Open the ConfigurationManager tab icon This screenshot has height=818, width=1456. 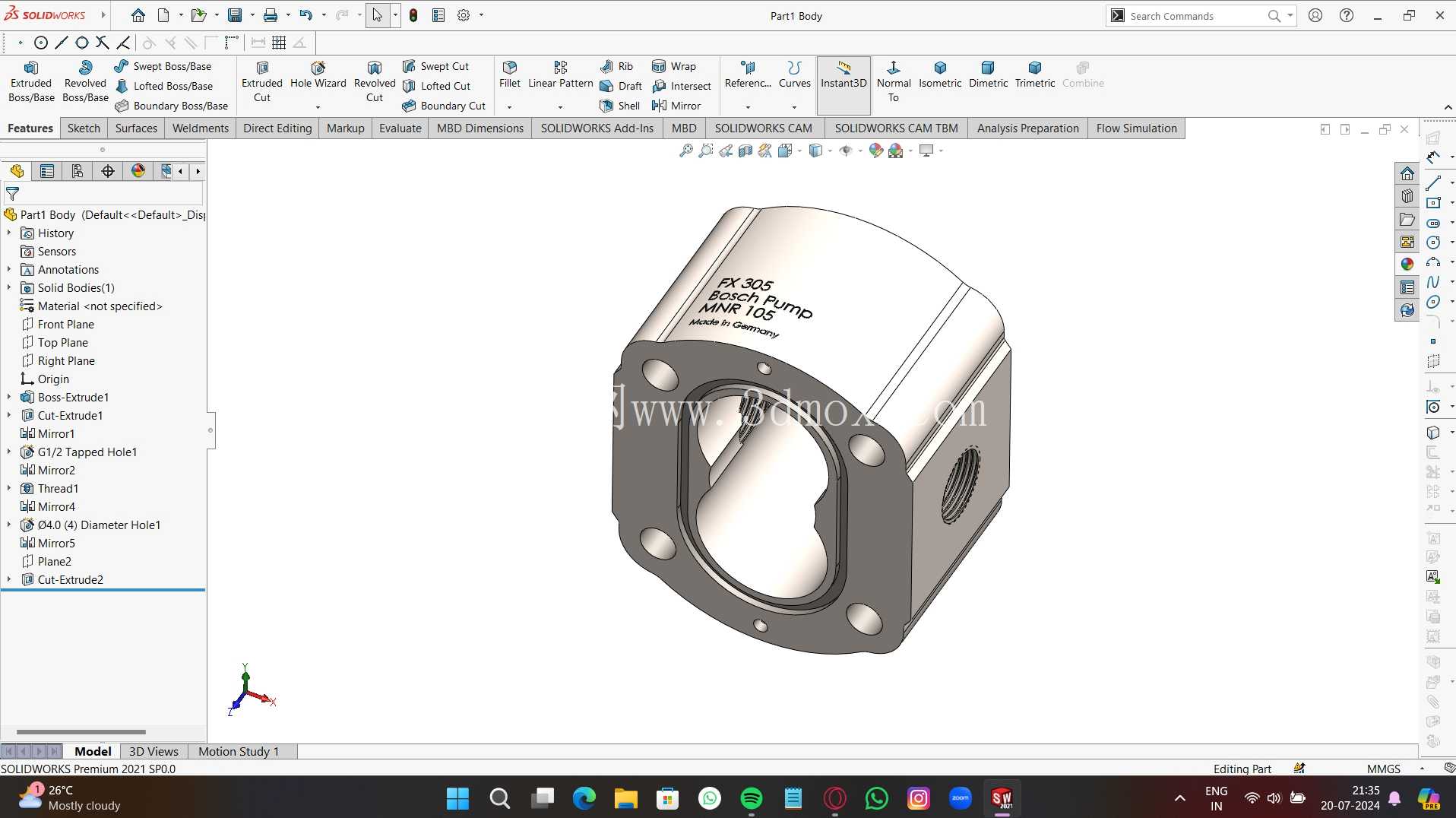pos(78,171)
